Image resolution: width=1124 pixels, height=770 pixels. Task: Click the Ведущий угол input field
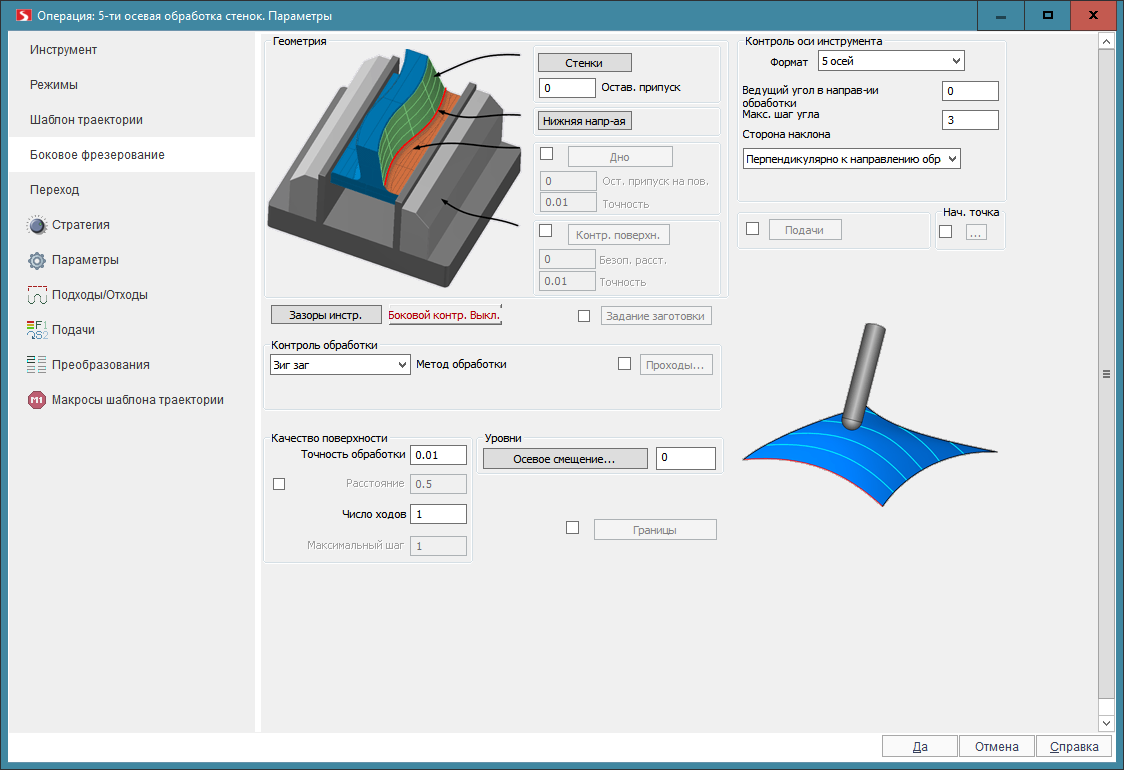tap(971, 91)
